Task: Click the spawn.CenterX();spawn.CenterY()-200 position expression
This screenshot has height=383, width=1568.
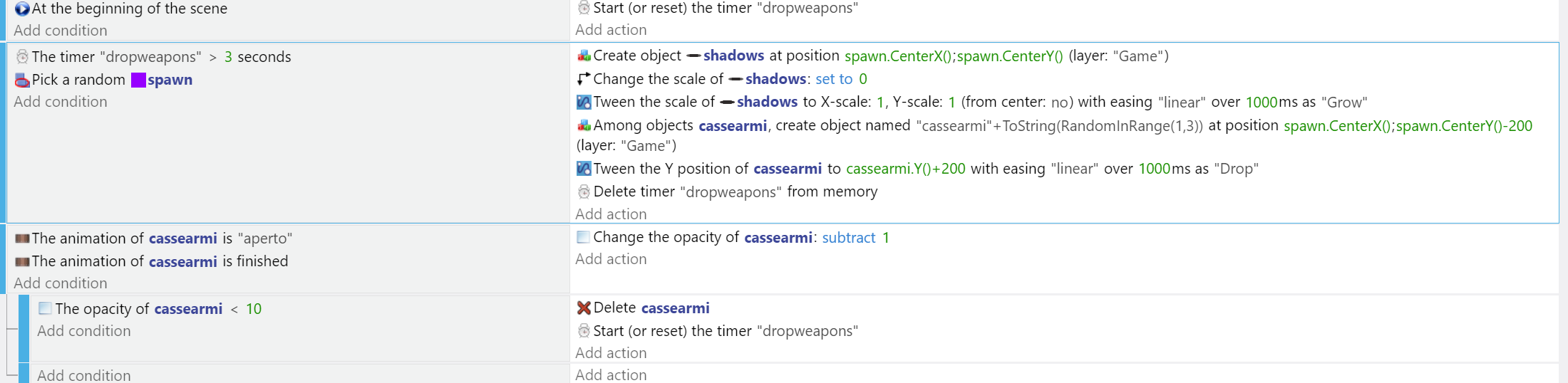Action: pos(1408,126)
